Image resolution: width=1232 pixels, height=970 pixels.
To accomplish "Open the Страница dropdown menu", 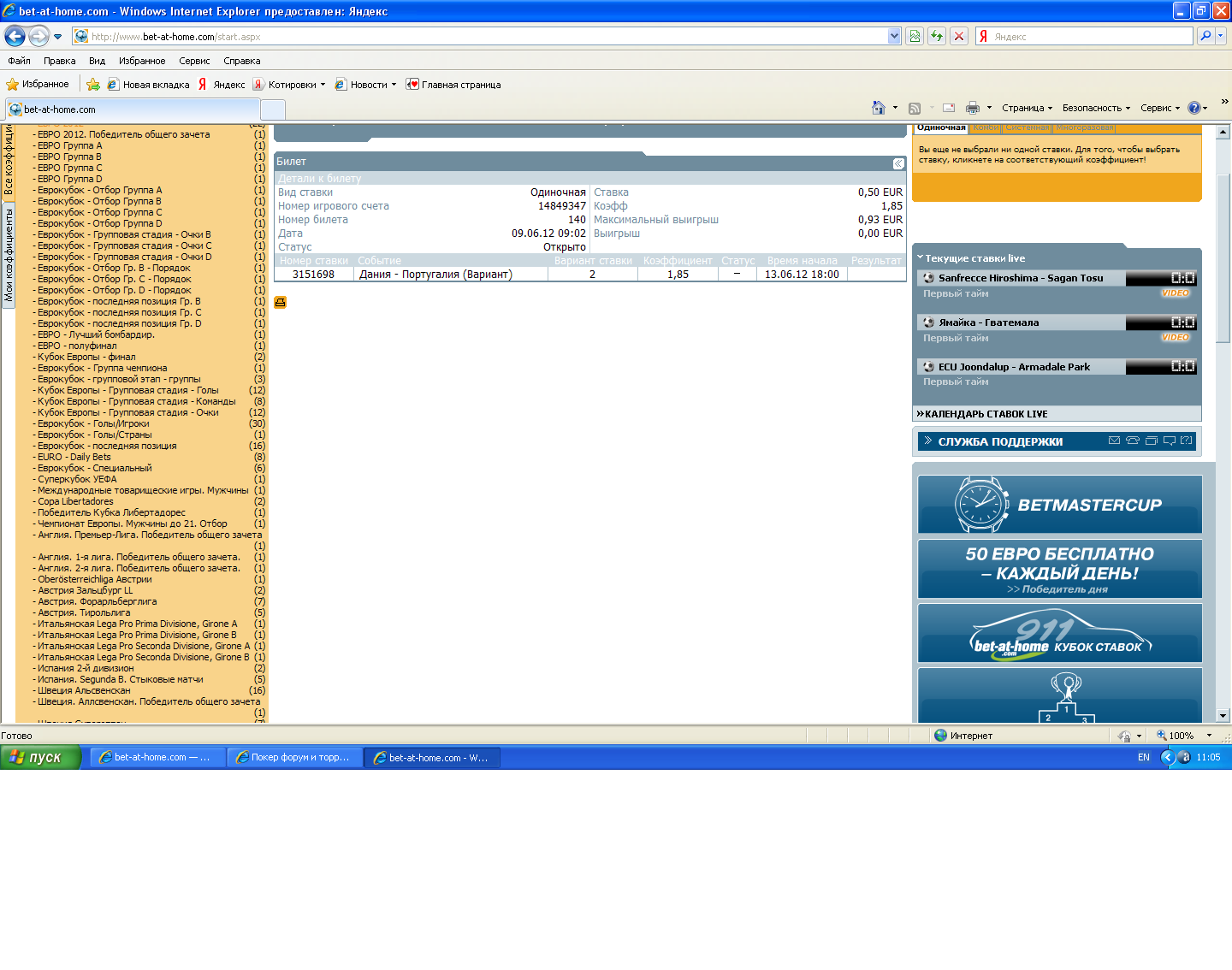I will pos(1026,108).
